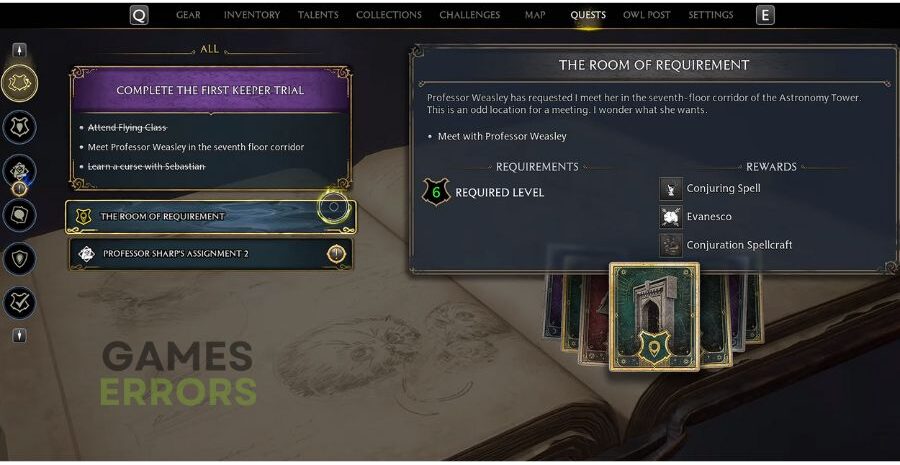Click the Conjuration Spellcraft reward icon
Viewport: 900px width, 465px height.
pos(670,245)
